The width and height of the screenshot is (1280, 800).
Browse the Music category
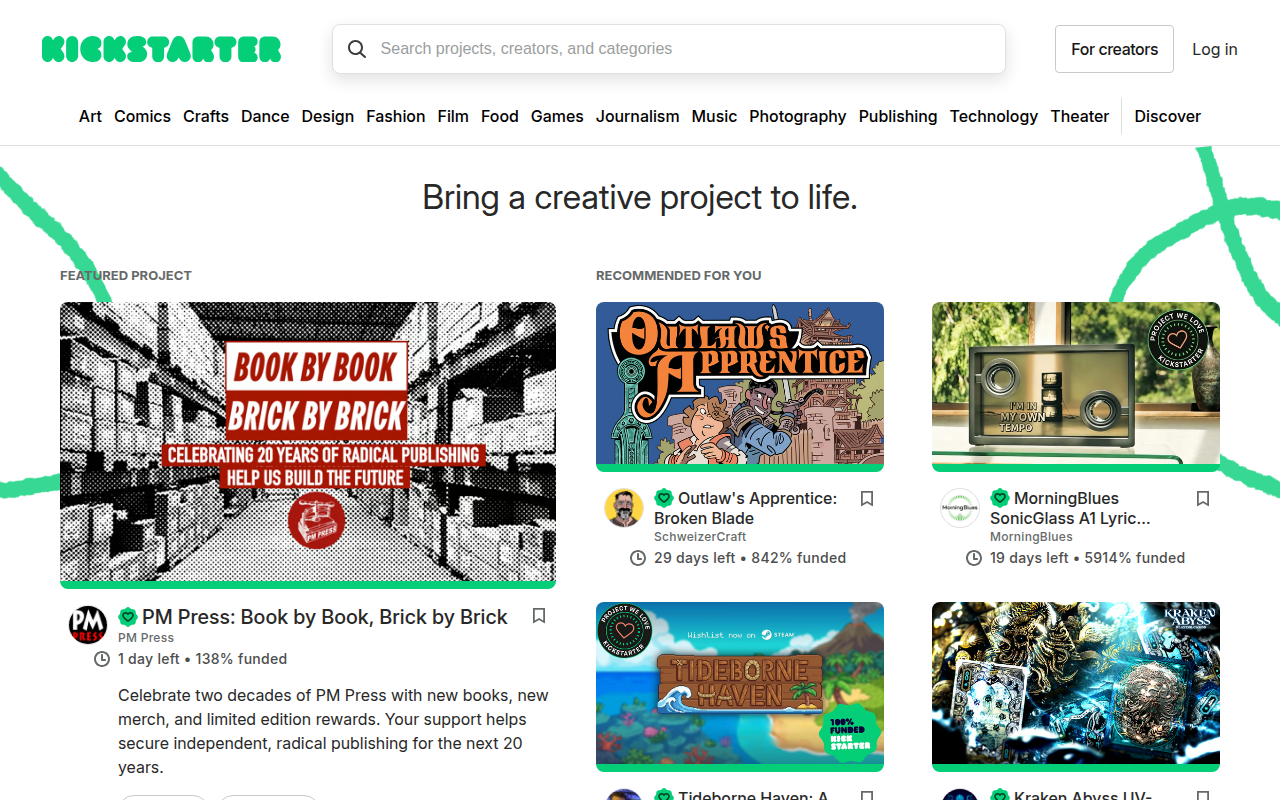point(714,116)
